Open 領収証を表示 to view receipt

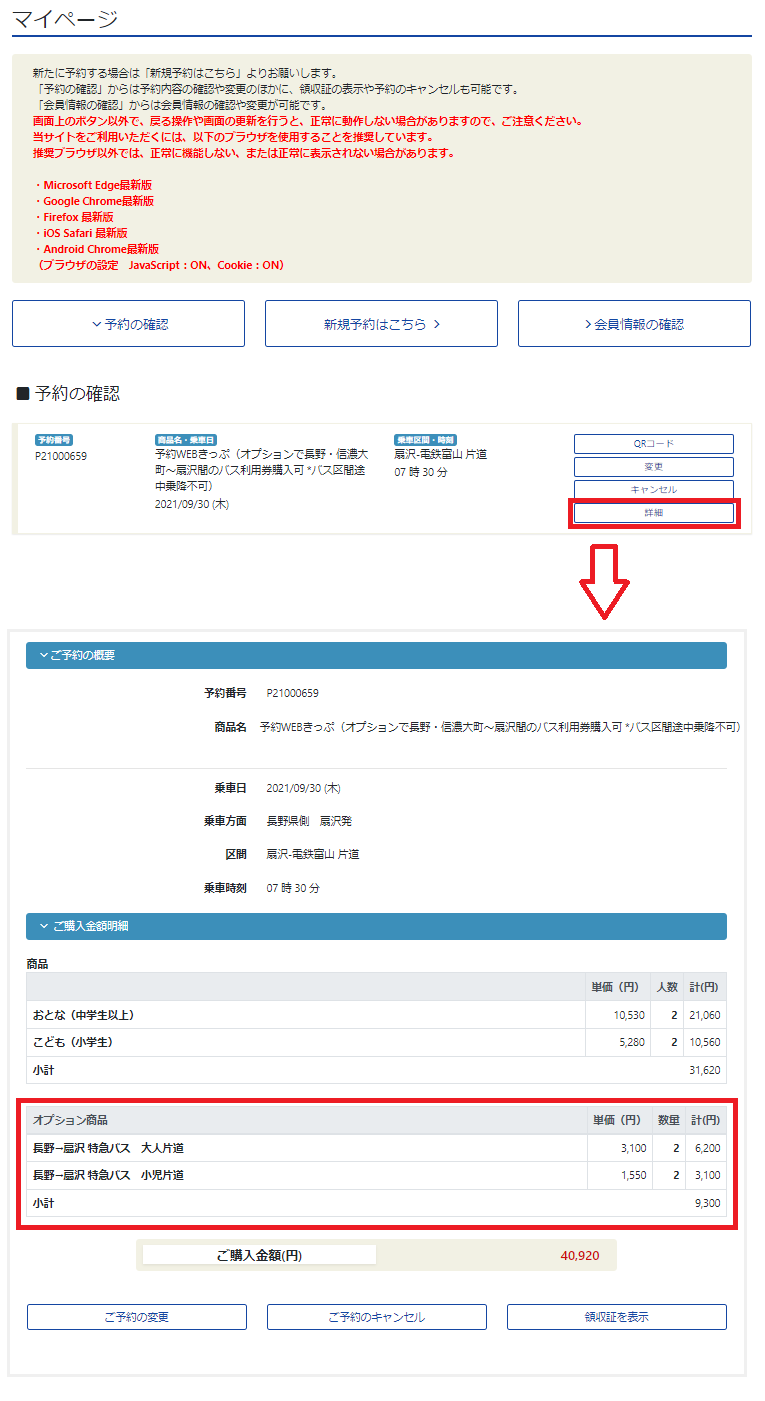tap(616, 1317)
